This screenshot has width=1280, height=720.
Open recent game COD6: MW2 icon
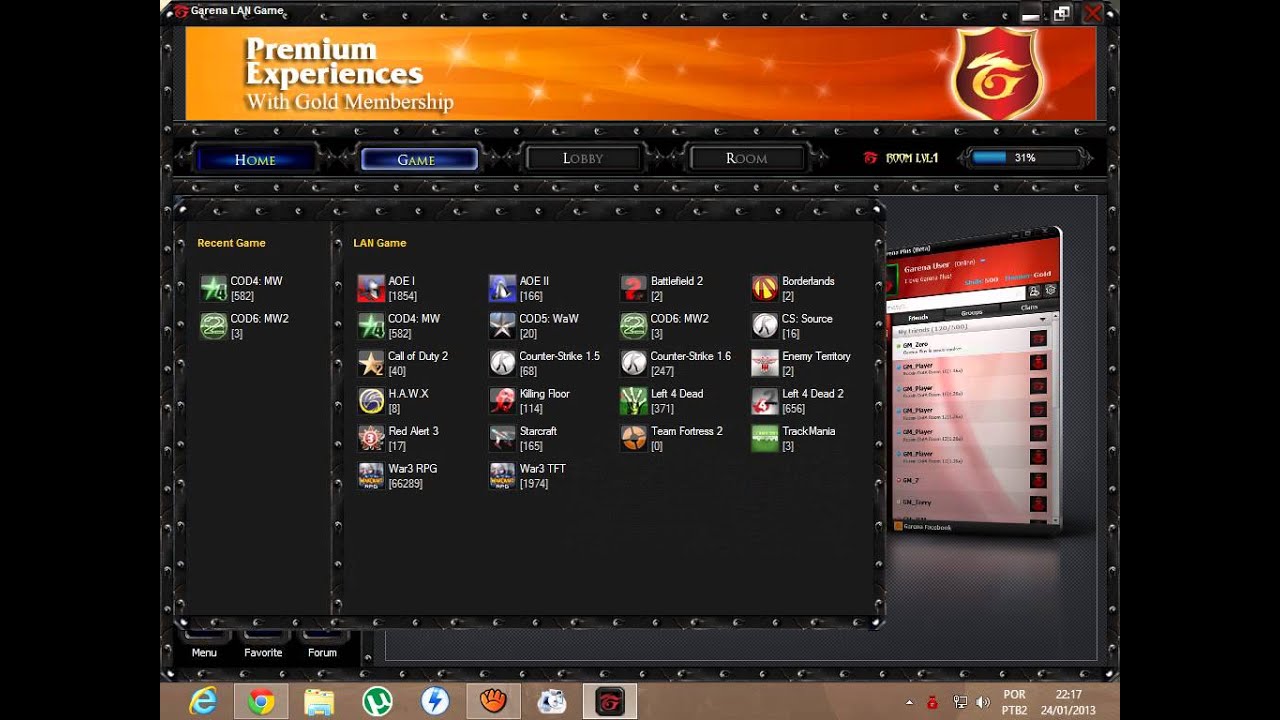coord(214,326)
